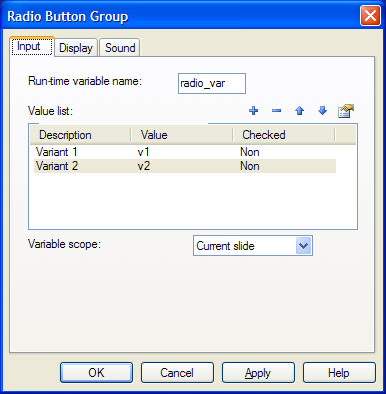Apply the changes with the Apply button
The width and height of the screenshot is (386, 394).
tap(258, 373)
